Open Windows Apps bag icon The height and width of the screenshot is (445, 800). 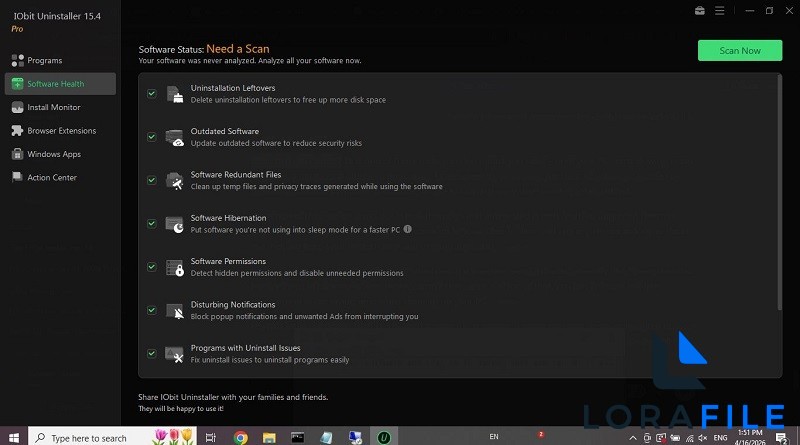pos(17,154)
